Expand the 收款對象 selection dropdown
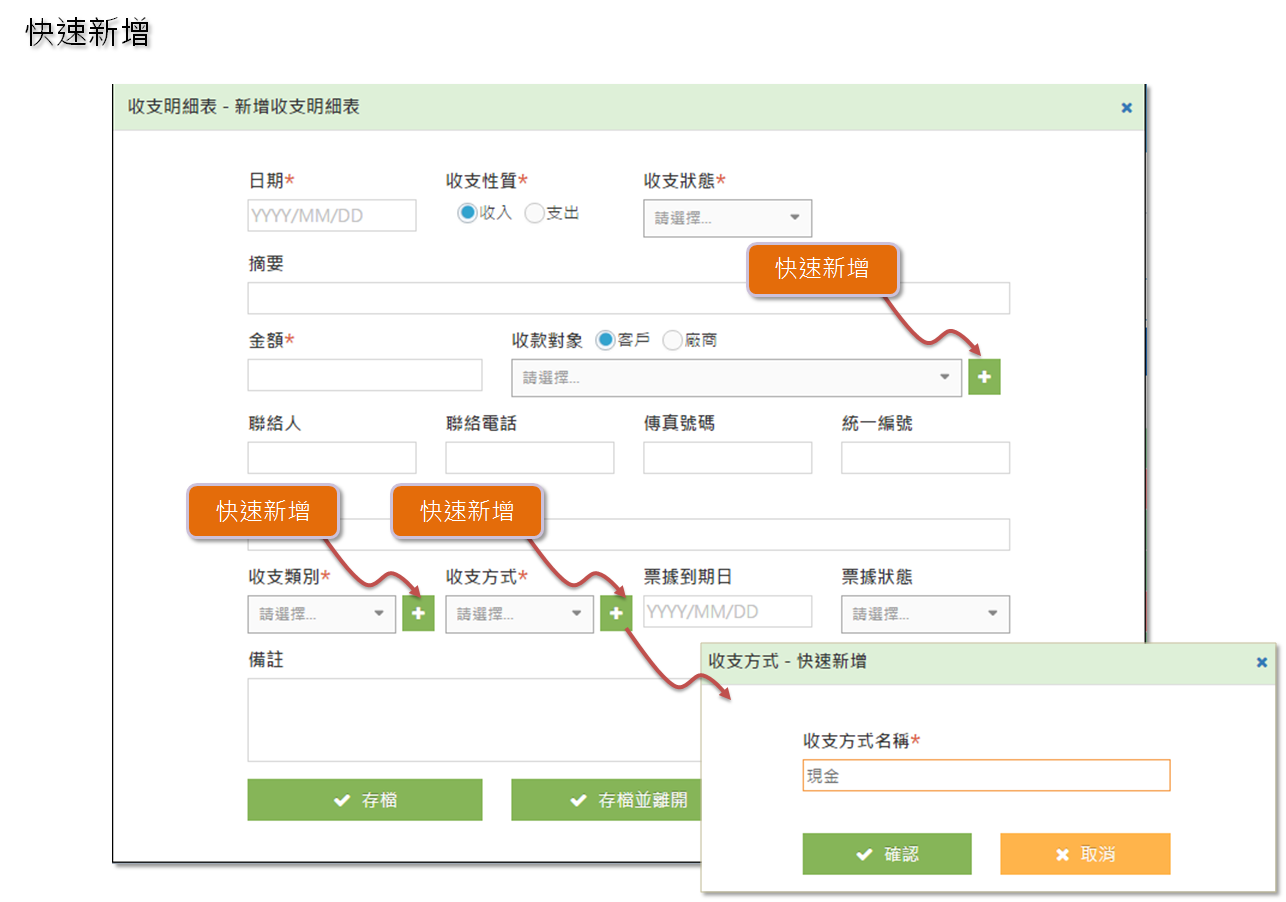The width and height of the screenshot is (1286, 902). pos(736,377)
